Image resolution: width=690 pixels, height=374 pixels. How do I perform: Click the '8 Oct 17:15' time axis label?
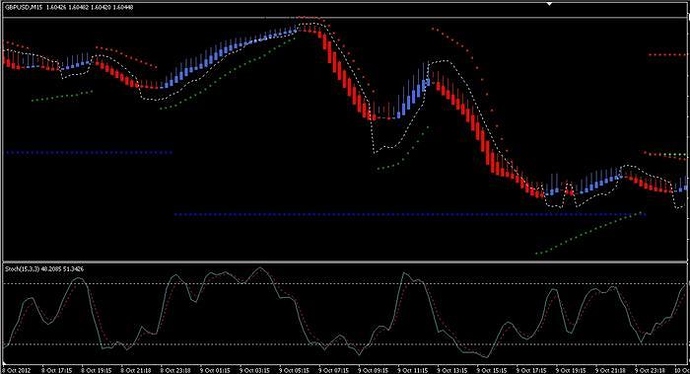pos(57,370)
